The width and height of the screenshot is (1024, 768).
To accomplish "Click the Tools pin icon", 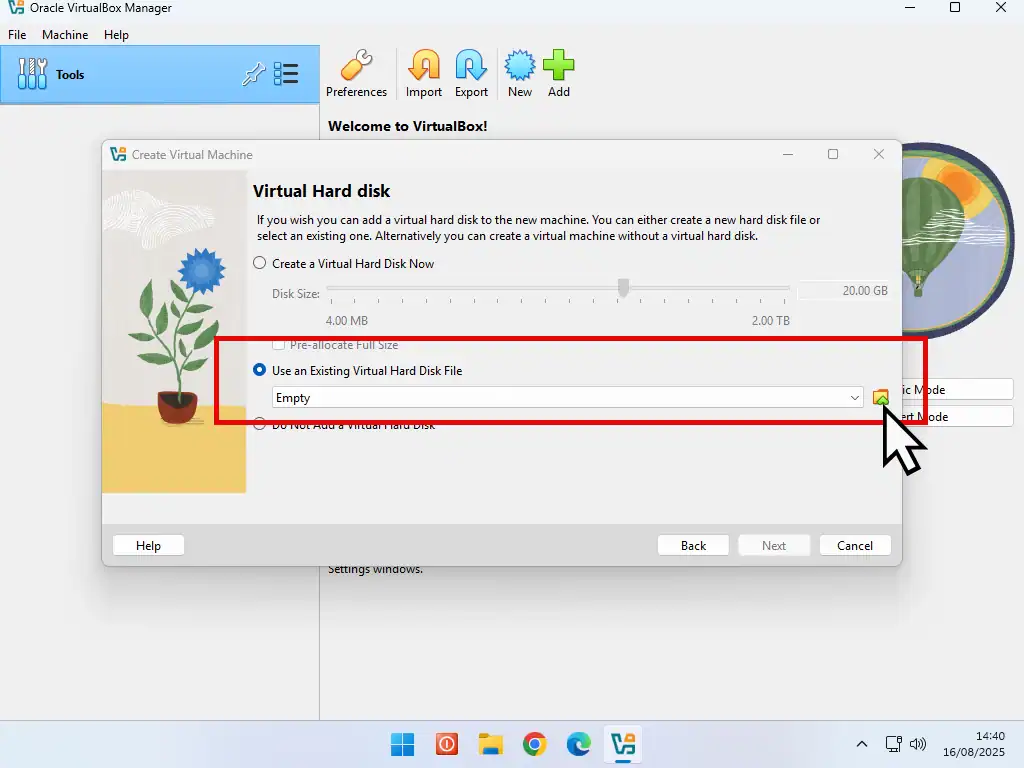I will [x=254, y=74].
